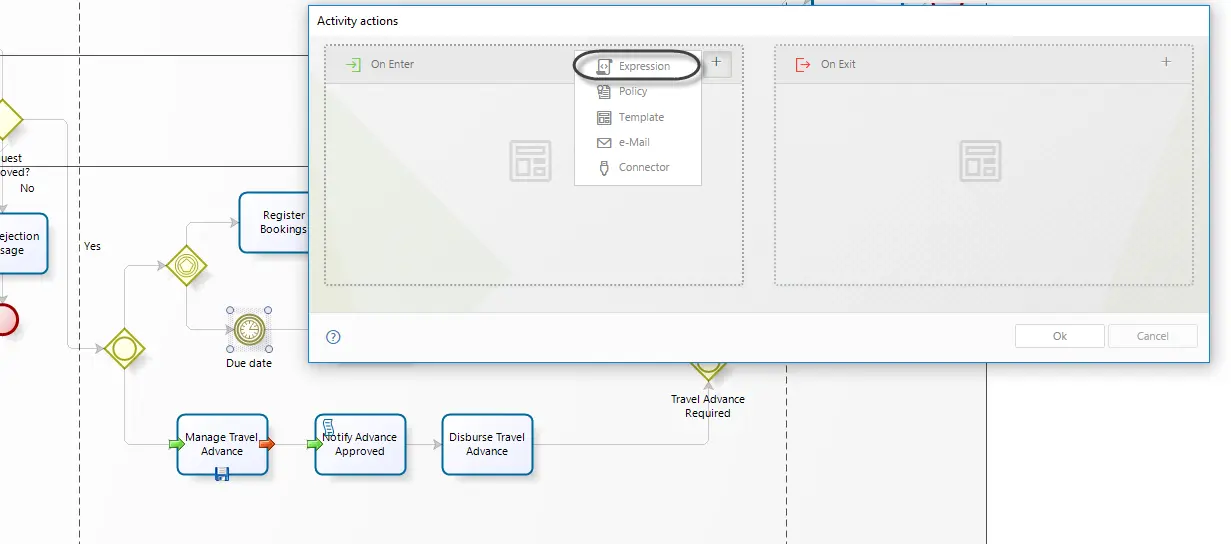Select the event-based gateway near Register Bookings

click(186, 266)
